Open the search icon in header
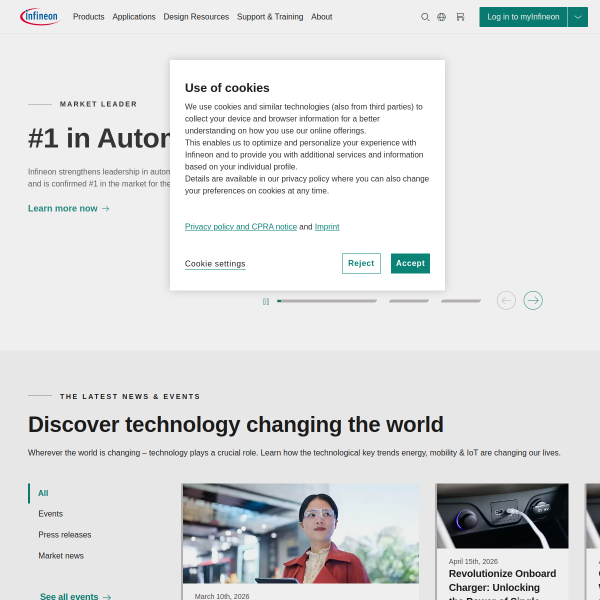 [425, 17]
